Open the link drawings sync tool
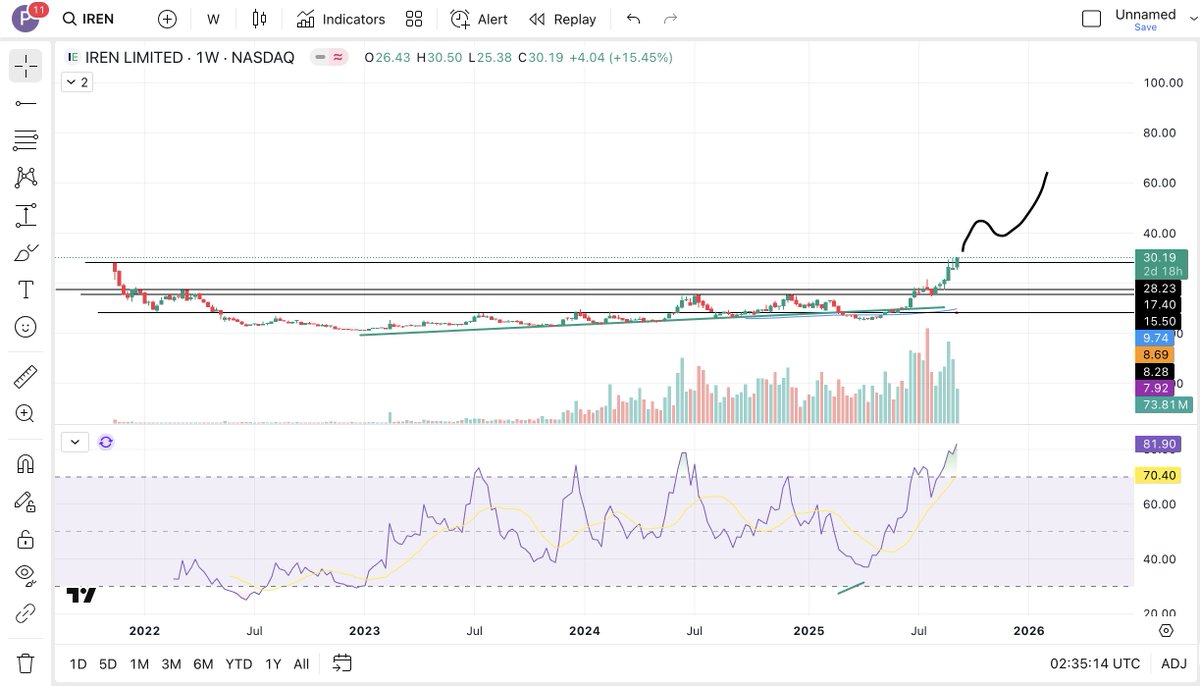The image size is (1200, 686). click(26, 613)
